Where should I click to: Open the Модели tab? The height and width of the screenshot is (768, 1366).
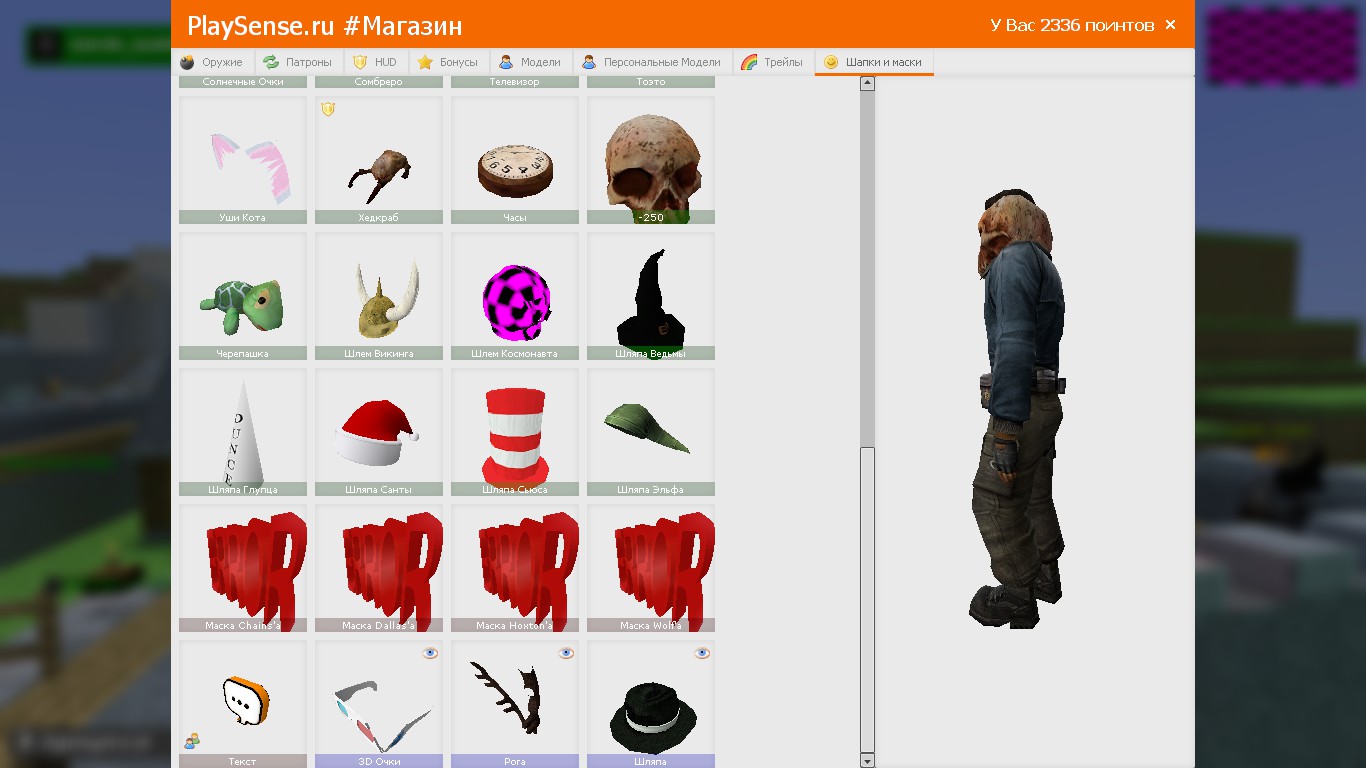click(x=530, y=62)
